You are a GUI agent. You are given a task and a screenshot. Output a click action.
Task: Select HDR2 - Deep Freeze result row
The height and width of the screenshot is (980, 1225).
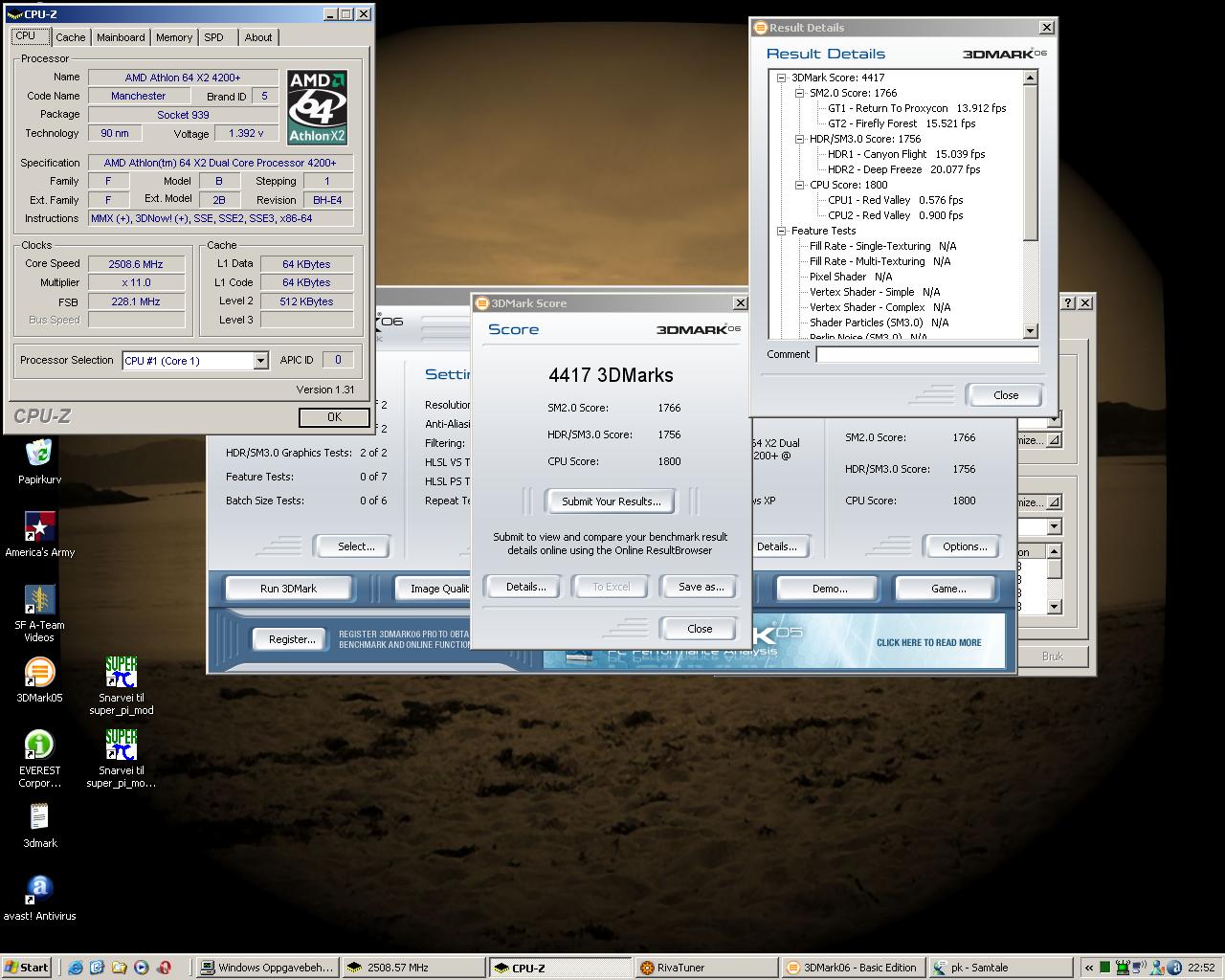(x=903, y=169)
